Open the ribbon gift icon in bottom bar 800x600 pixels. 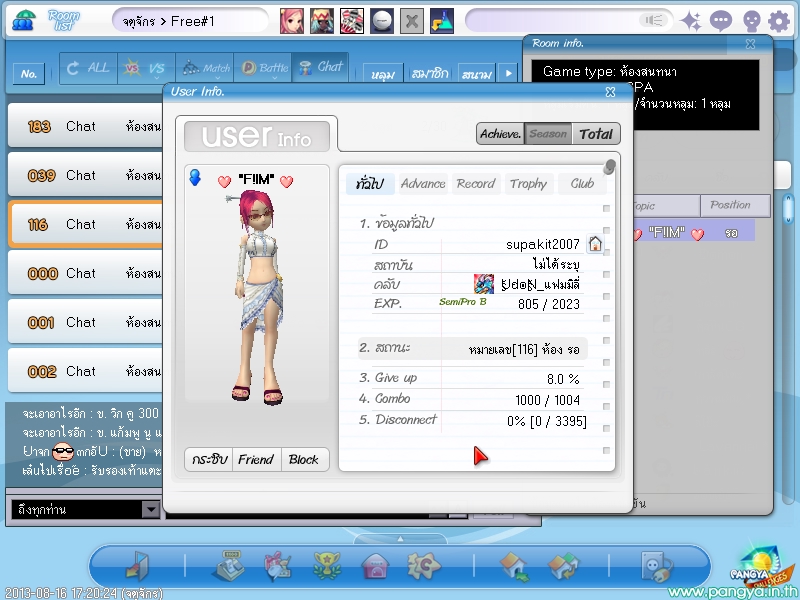click(278, 566)
